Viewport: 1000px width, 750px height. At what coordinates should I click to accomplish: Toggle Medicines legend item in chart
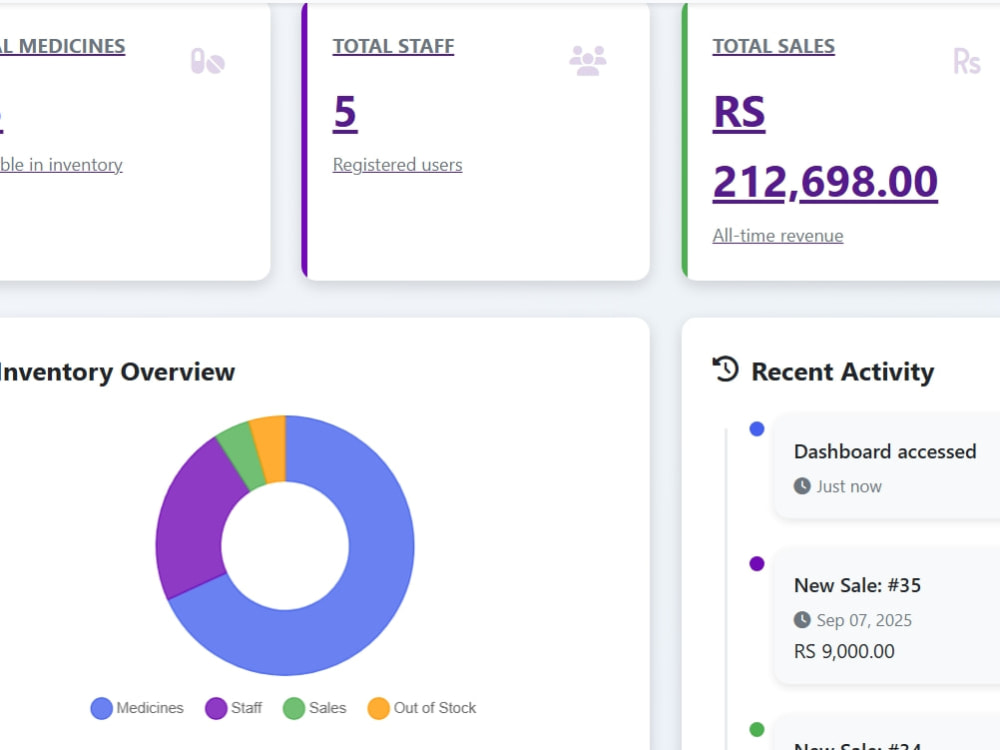(137, 708)
